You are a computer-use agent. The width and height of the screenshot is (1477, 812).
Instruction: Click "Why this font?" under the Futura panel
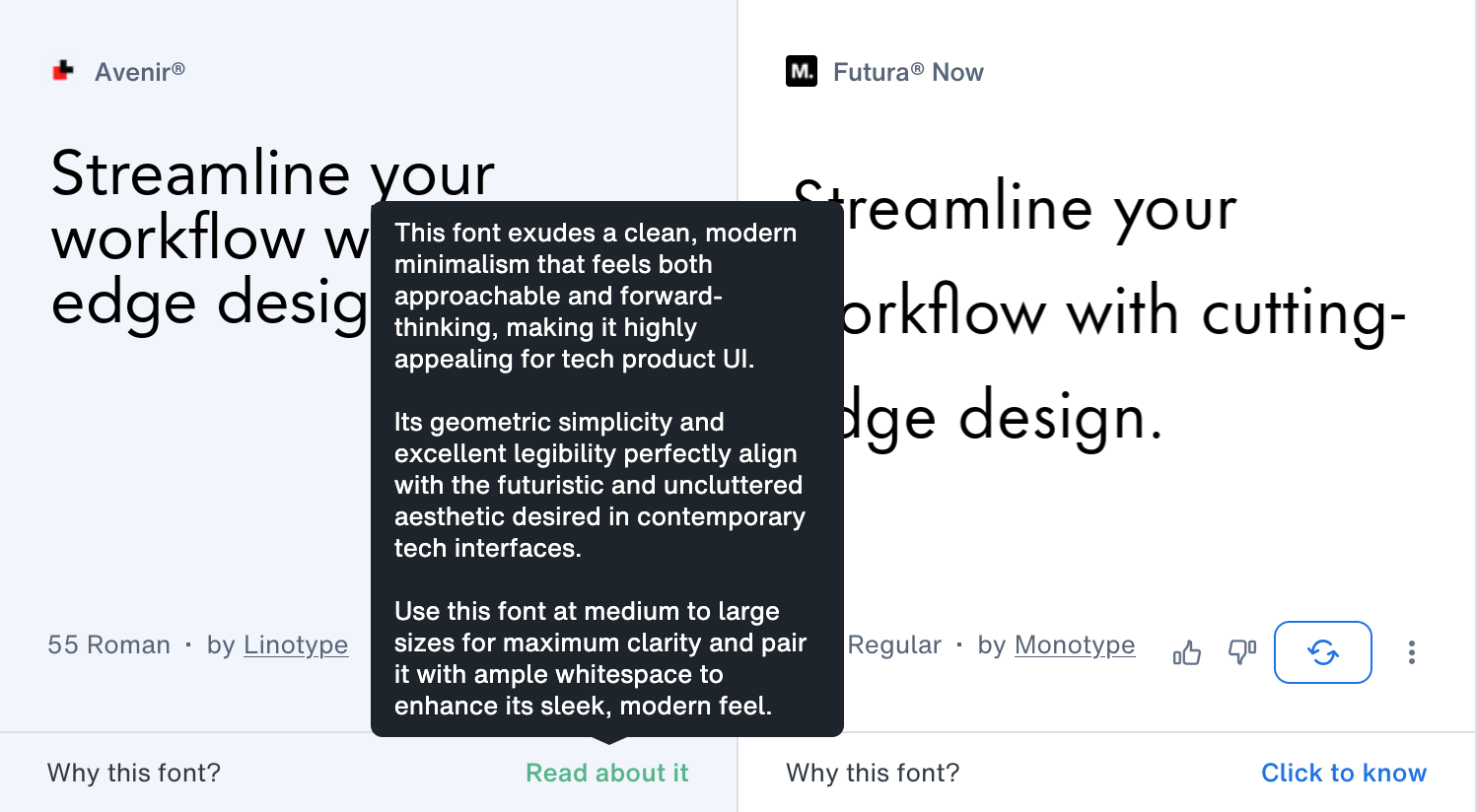point(871,773)
